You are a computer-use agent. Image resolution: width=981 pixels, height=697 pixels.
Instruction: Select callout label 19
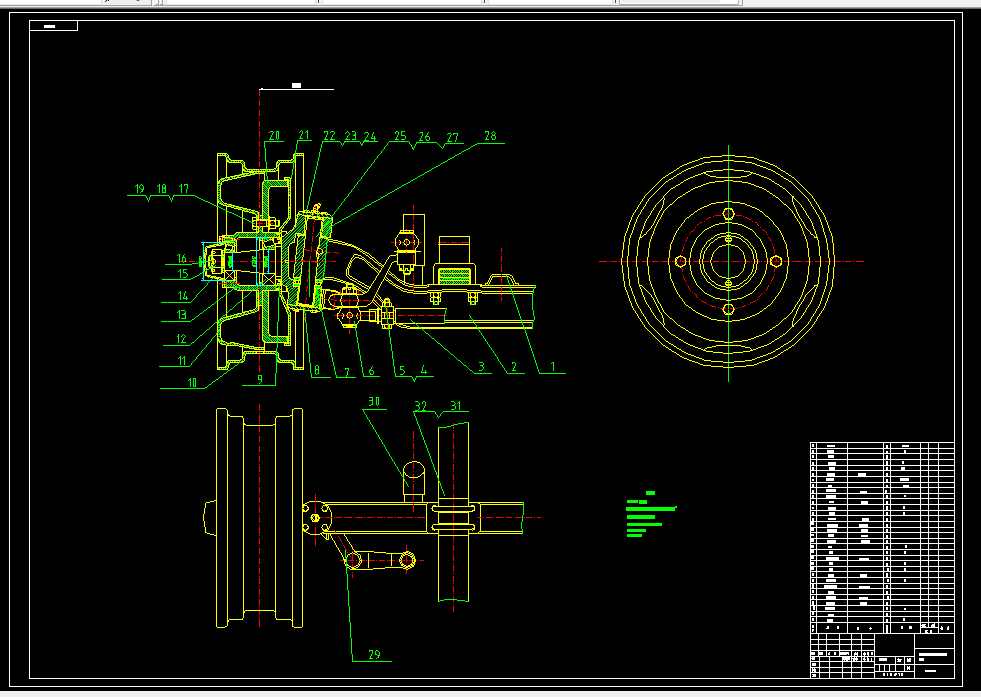click(x=140, y=188)
